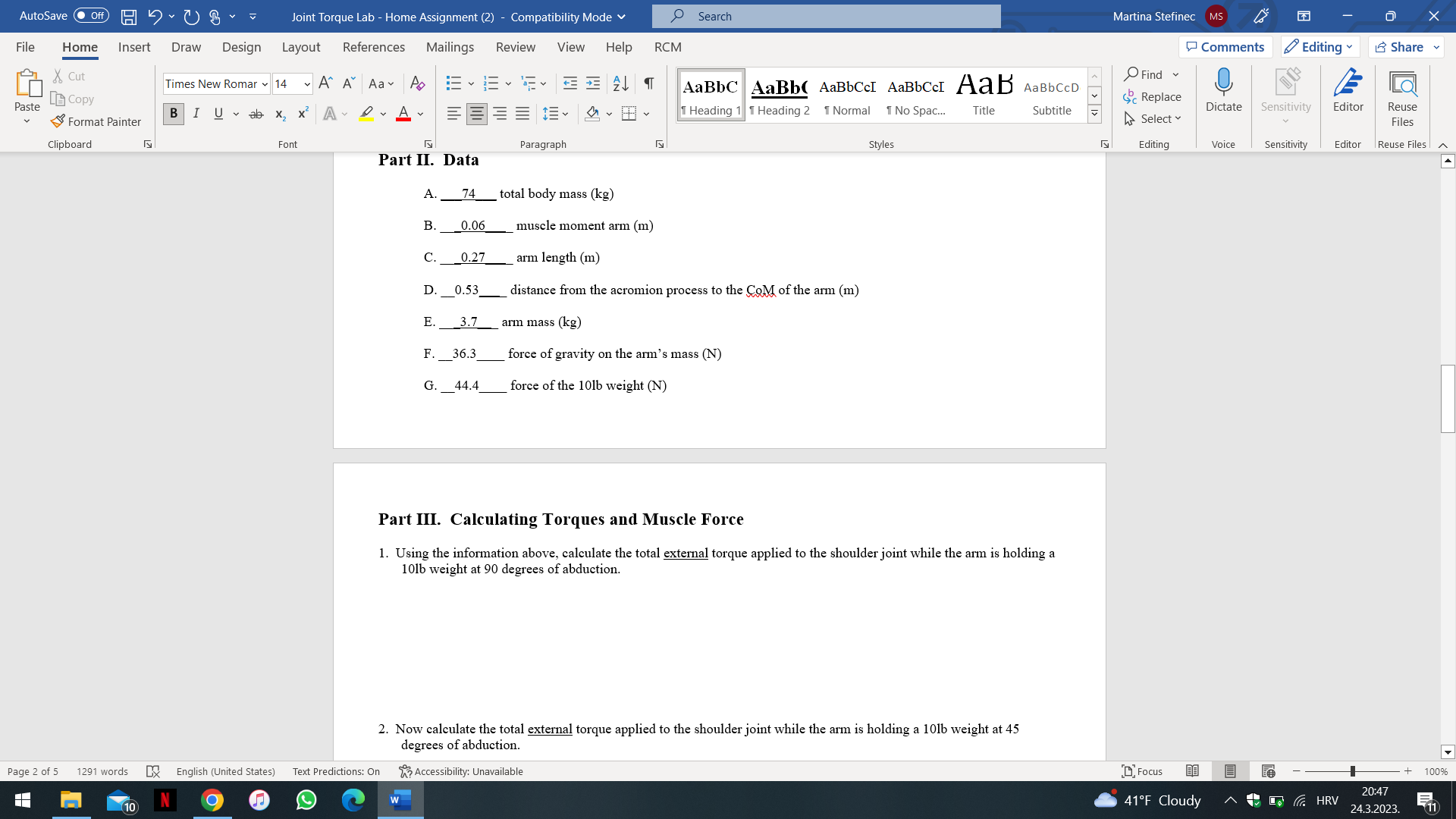Open the Editing mode dropdown
Viewport: 1456px width, 819px height.
pos(1320,47)
